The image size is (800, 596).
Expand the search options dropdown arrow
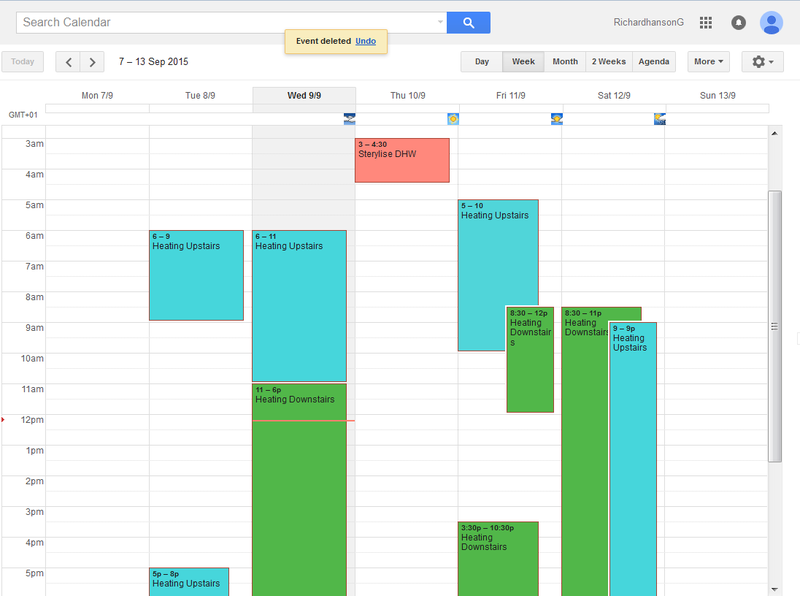[x=440, y=22]
